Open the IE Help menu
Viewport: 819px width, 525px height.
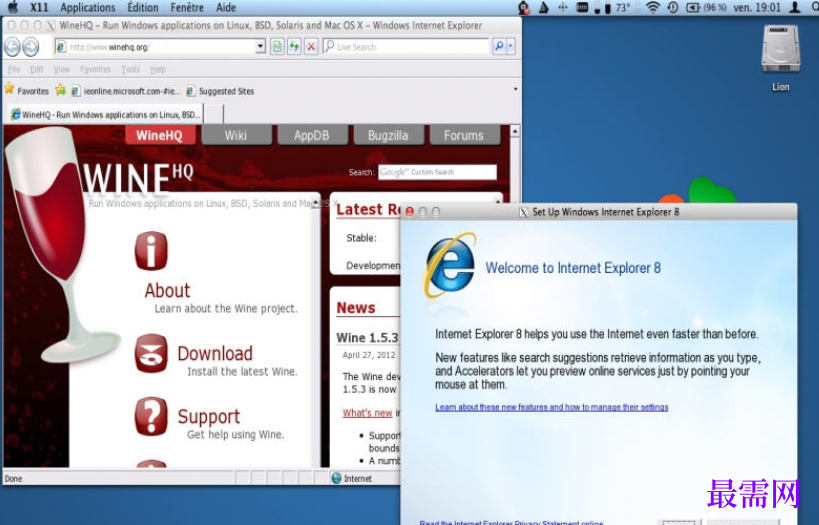158,69
